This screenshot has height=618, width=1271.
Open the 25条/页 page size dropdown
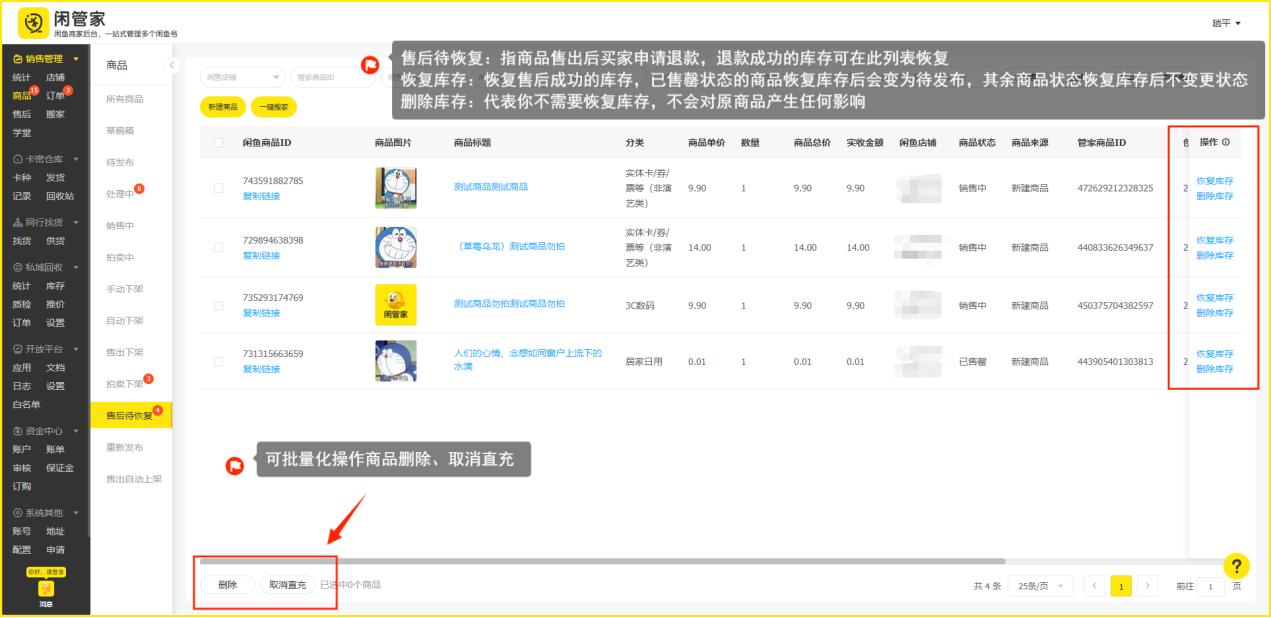(x=1040, y=586)
